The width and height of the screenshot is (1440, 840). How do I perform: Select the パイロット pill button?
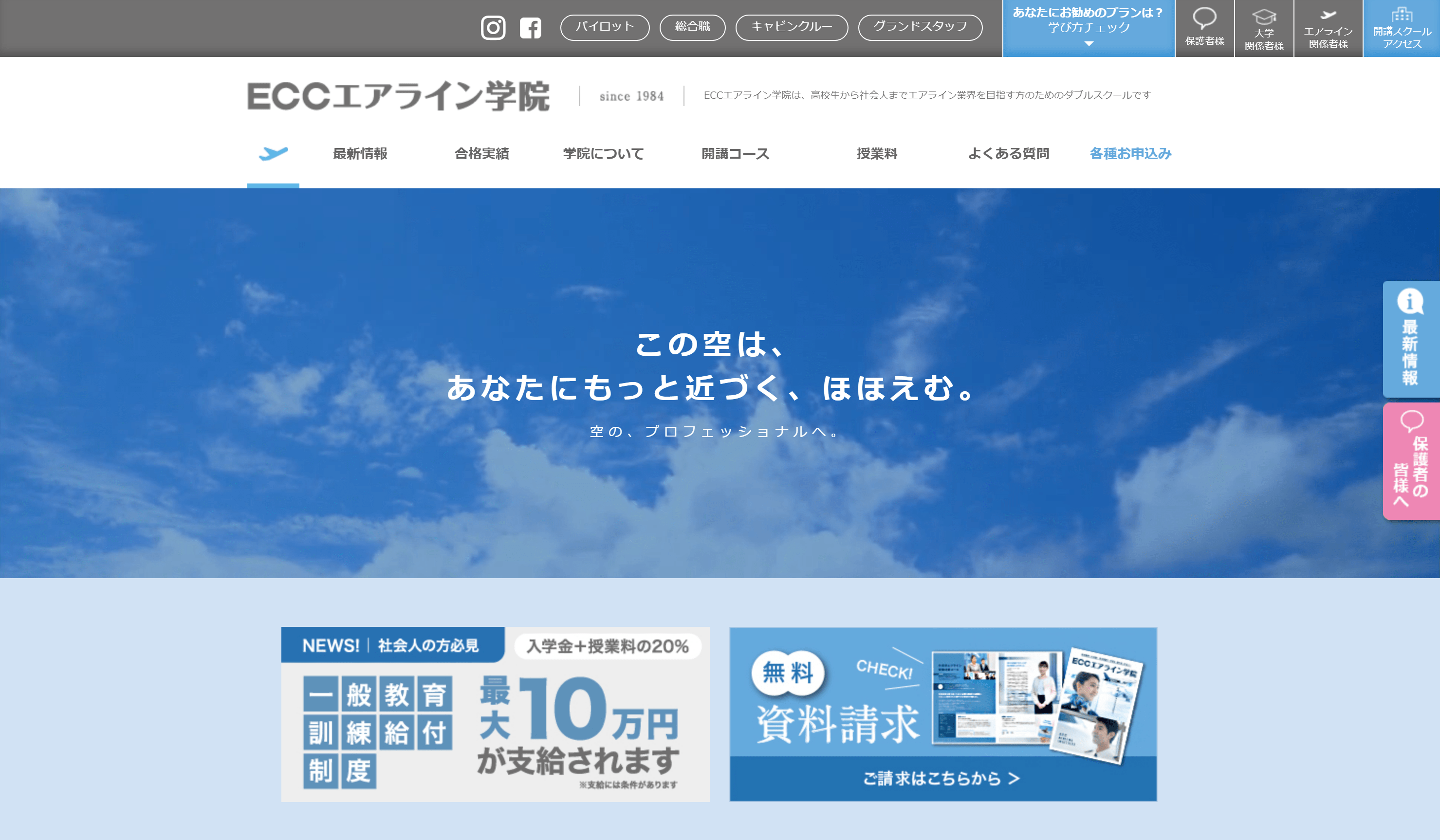(605, 27)
